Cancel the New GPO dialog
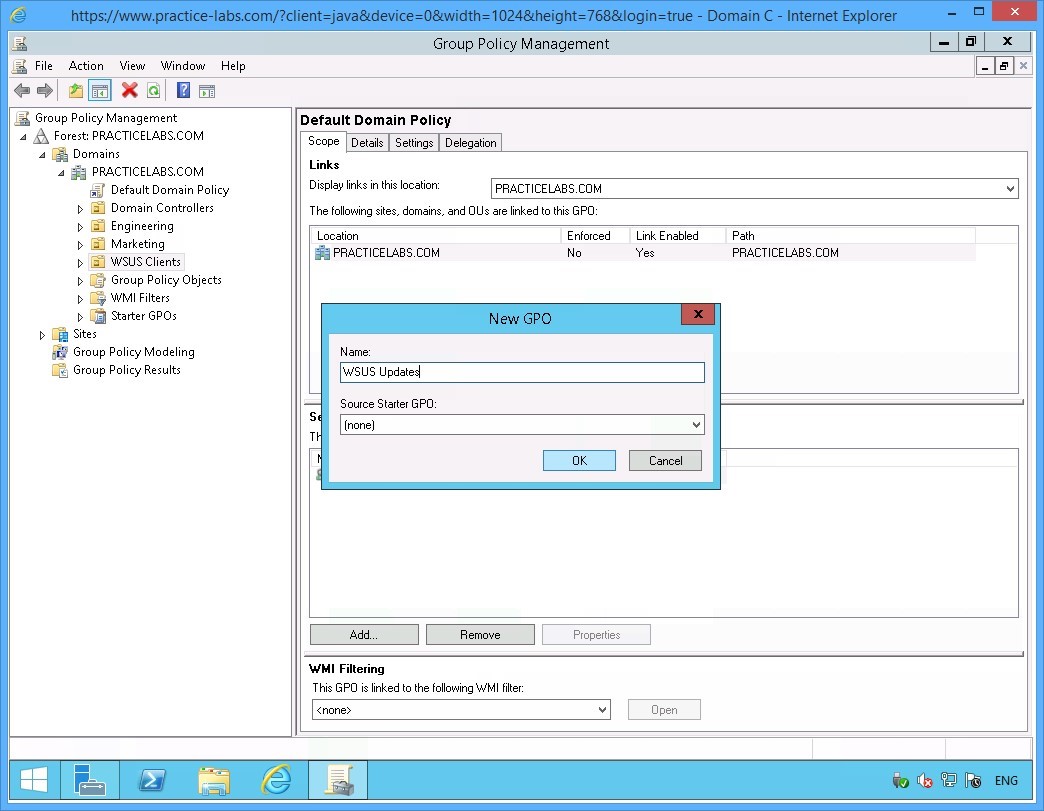1044x811 pixels. [x=665, y=461]
